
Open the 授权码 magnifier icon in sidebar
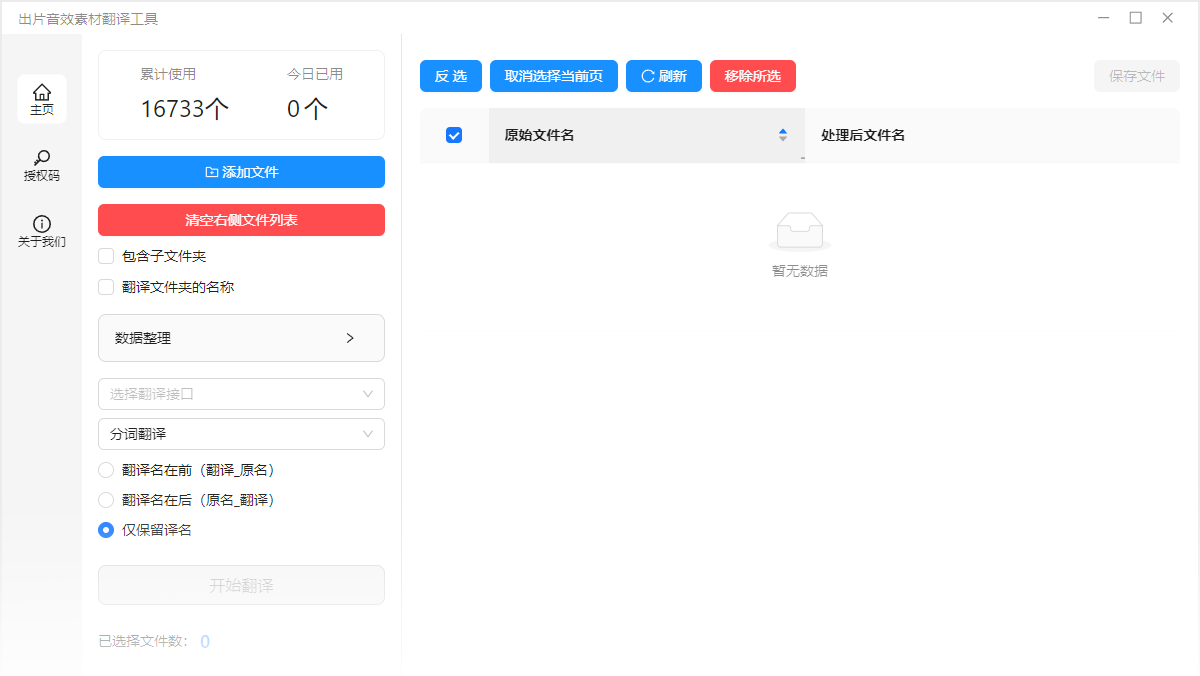[x=41, y=159]
